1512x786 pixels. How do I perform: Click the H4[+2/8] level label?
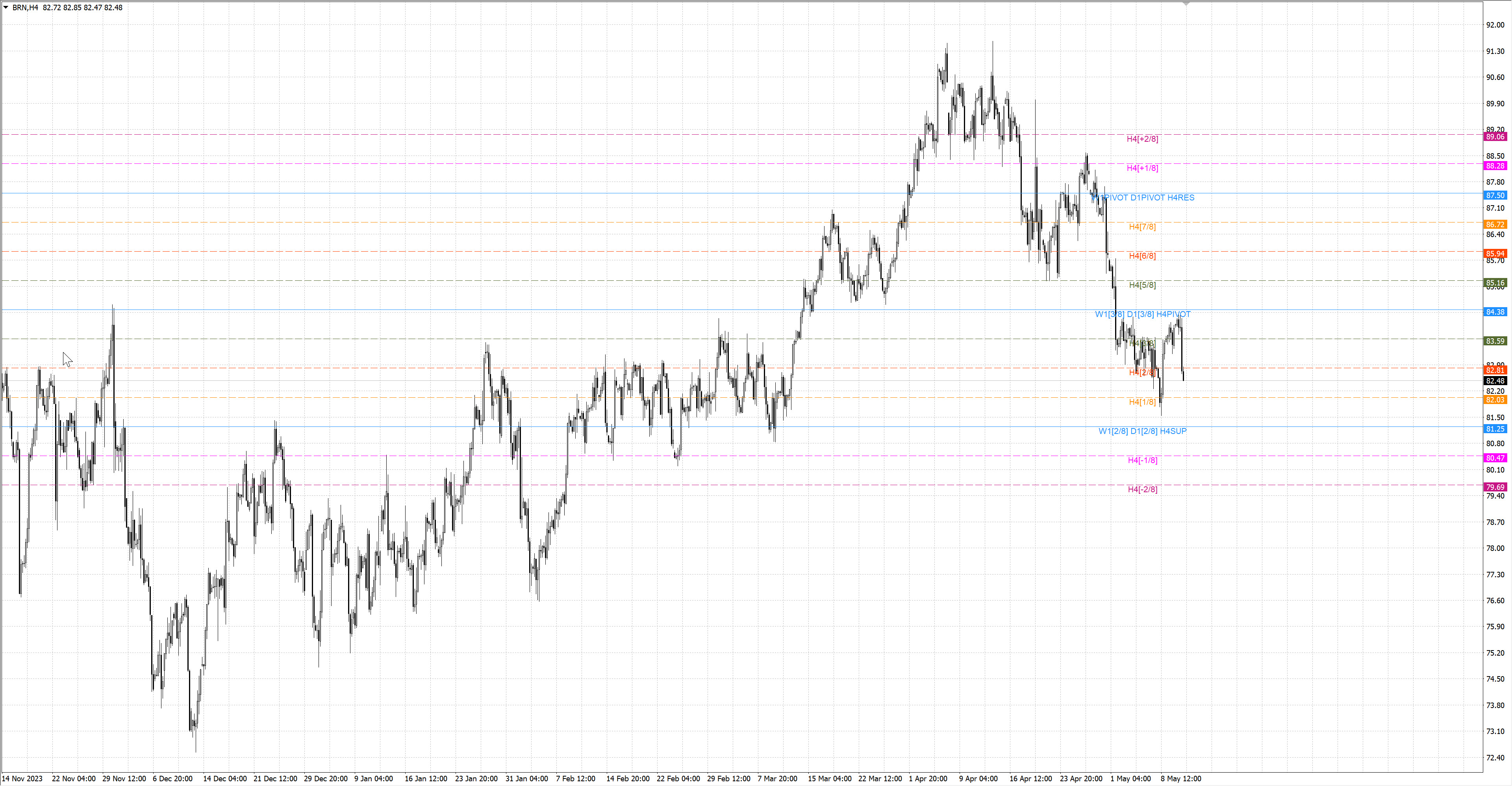point(1142,139)
